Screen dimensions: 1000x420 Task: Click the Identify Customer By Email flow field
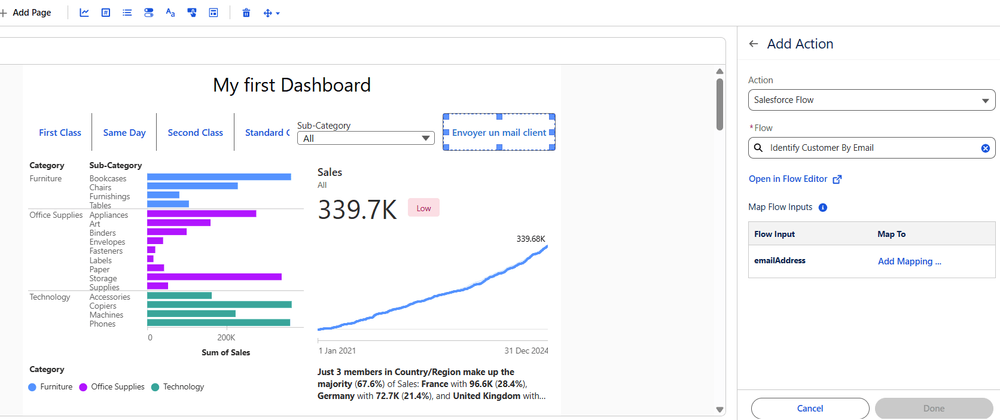865,148
